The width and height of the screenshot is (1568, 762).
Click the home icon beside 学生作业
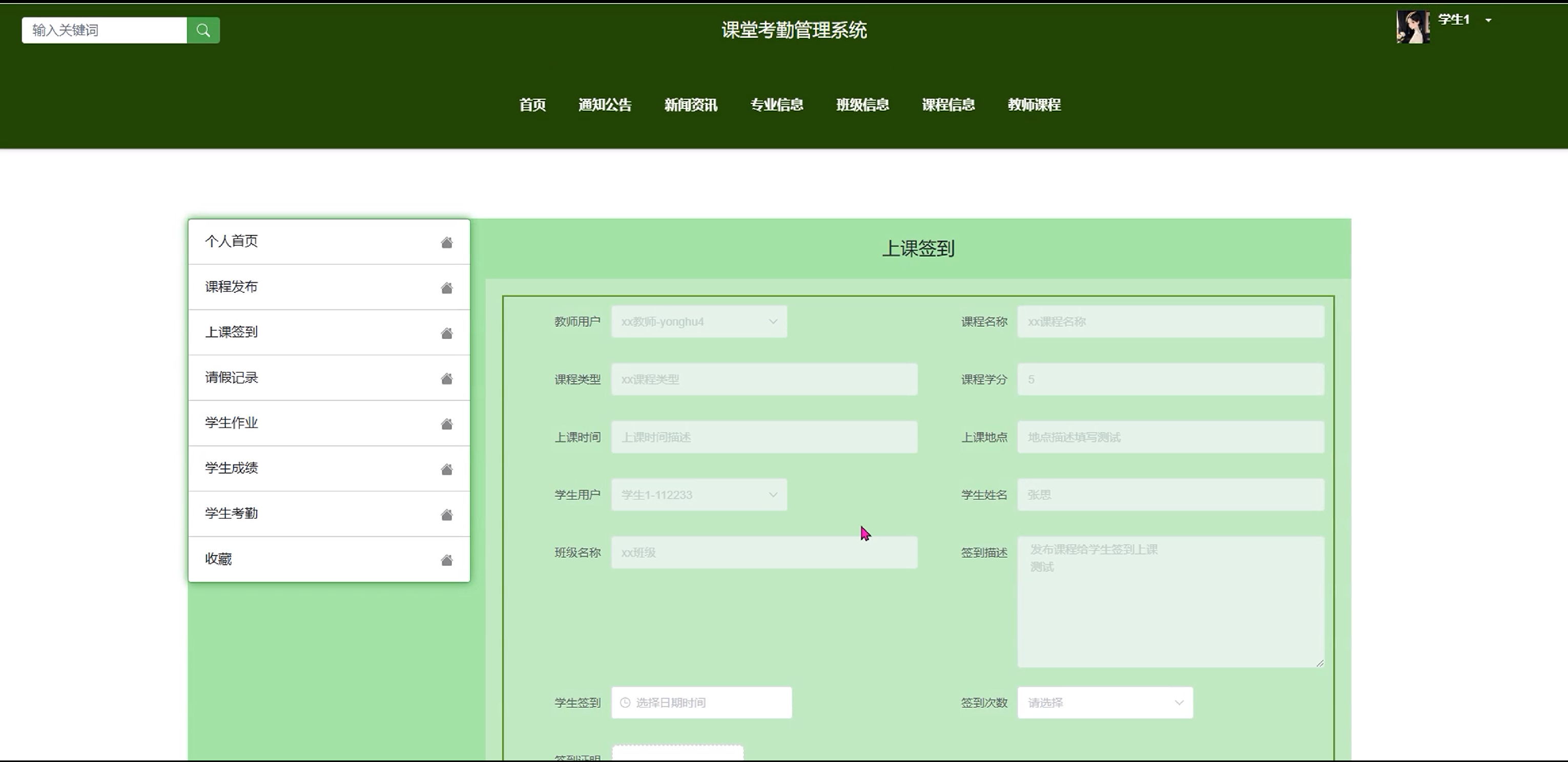[x=447, y=424]
